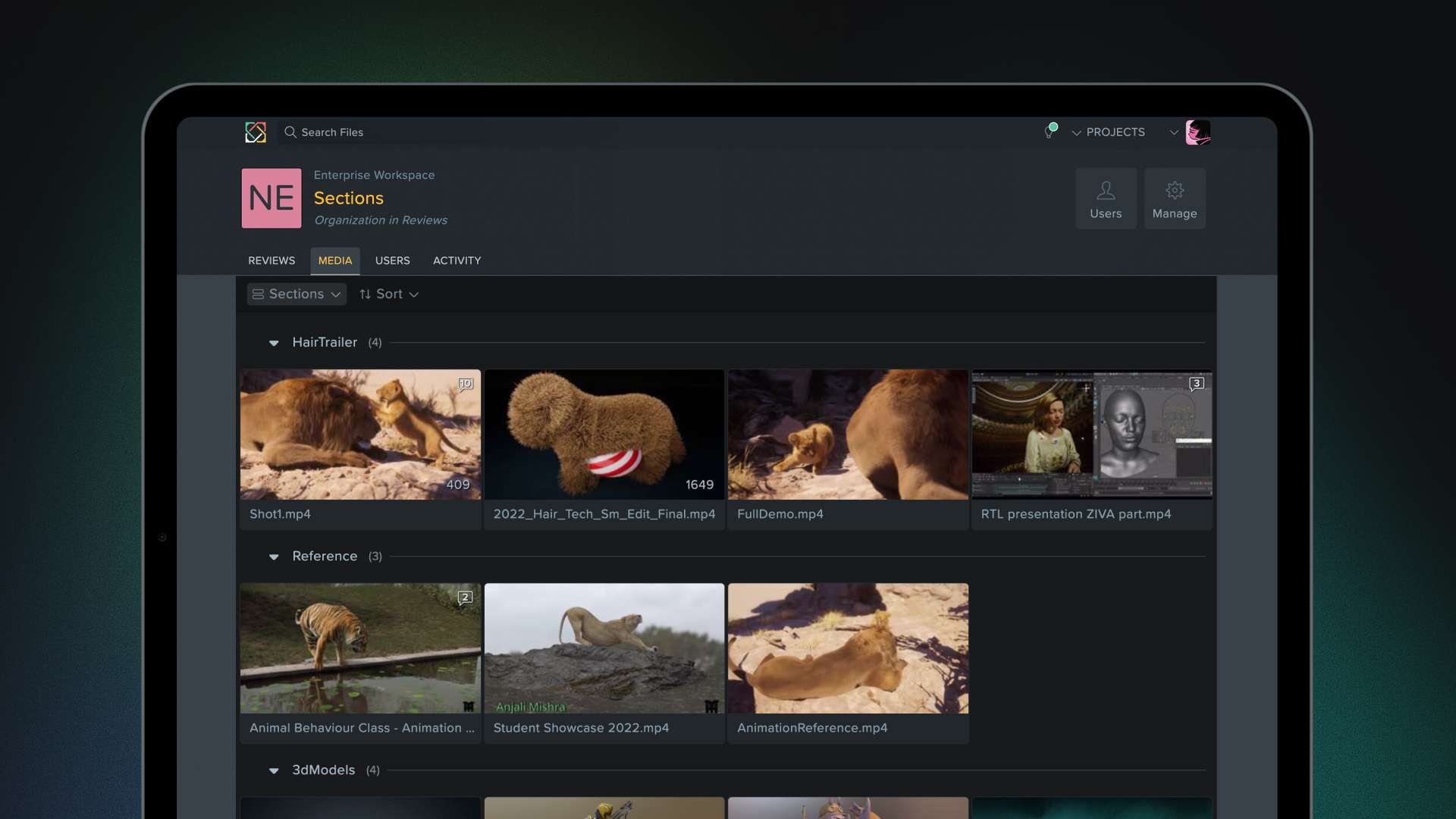Open the Manage settings button

(1175, 199)
